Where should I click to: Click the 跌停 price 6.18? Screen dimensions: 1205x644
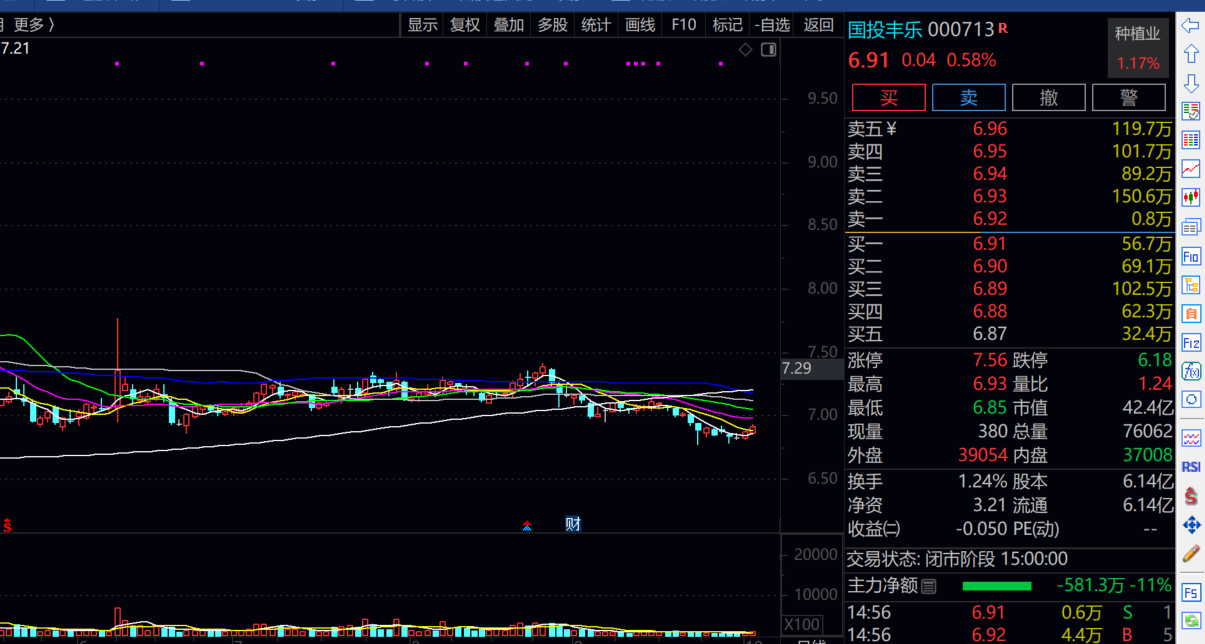pos(1154,361)
